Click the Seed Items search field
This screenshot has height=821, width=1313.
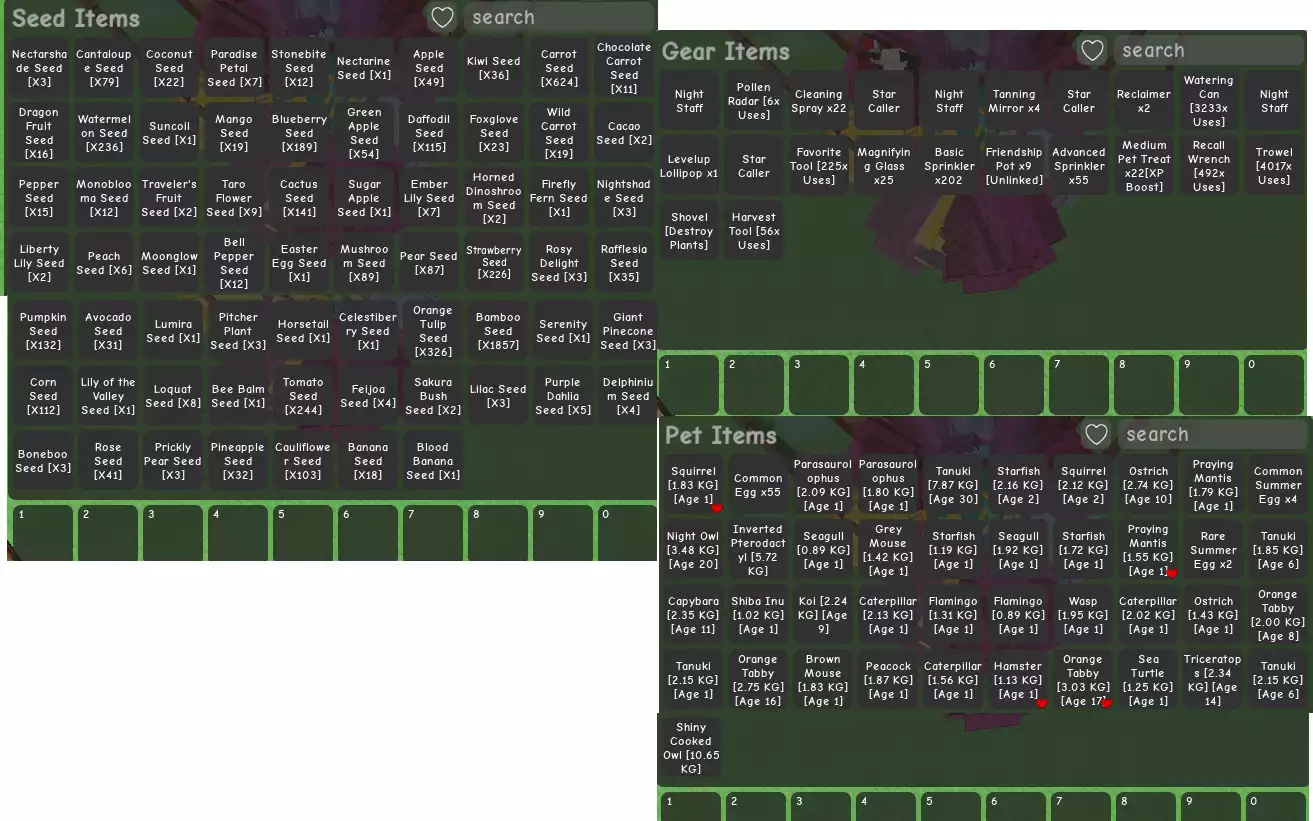(x=557, y=18)
